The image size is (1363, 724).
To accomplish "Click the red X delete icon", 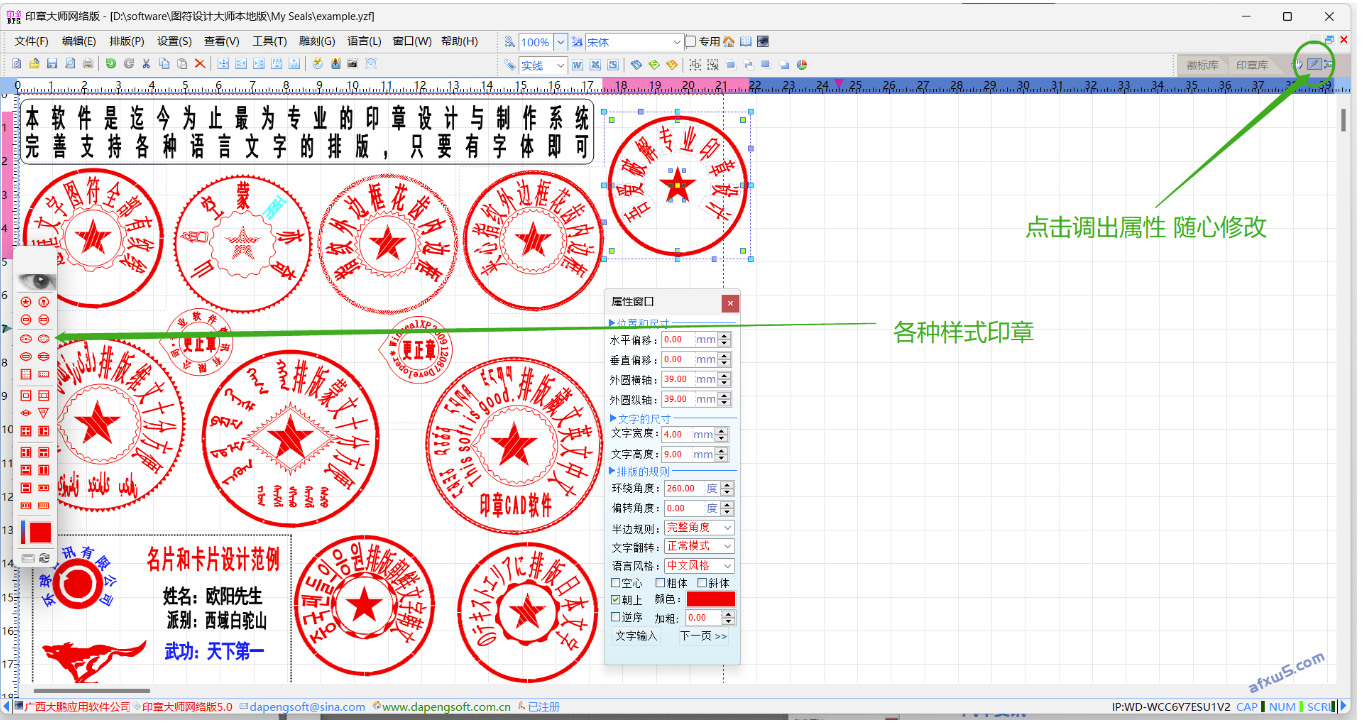I will (x=200, y=64).
